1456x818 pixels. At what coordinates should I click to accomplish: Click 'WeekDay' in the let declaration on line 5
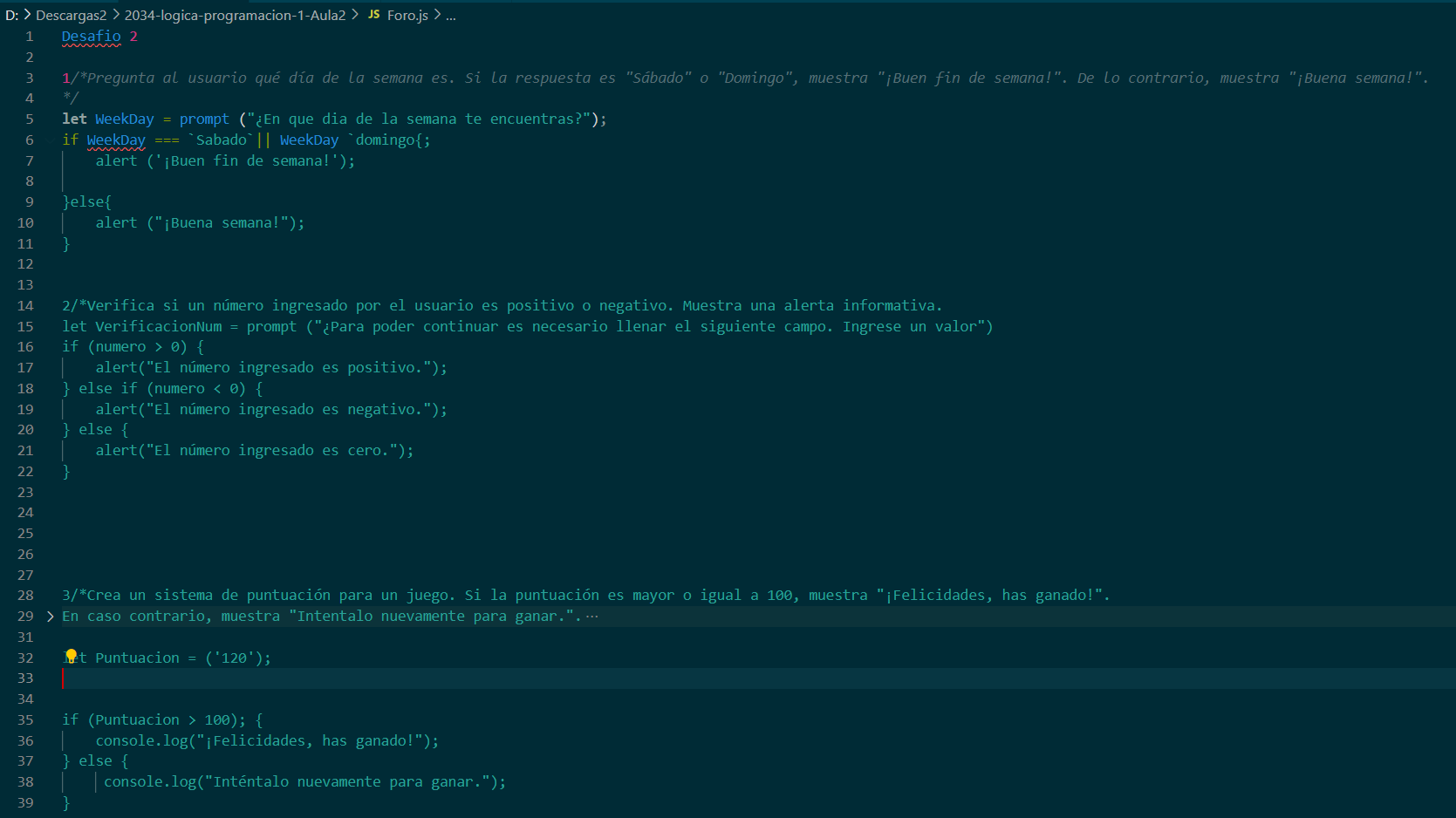[x=125, y=119]
